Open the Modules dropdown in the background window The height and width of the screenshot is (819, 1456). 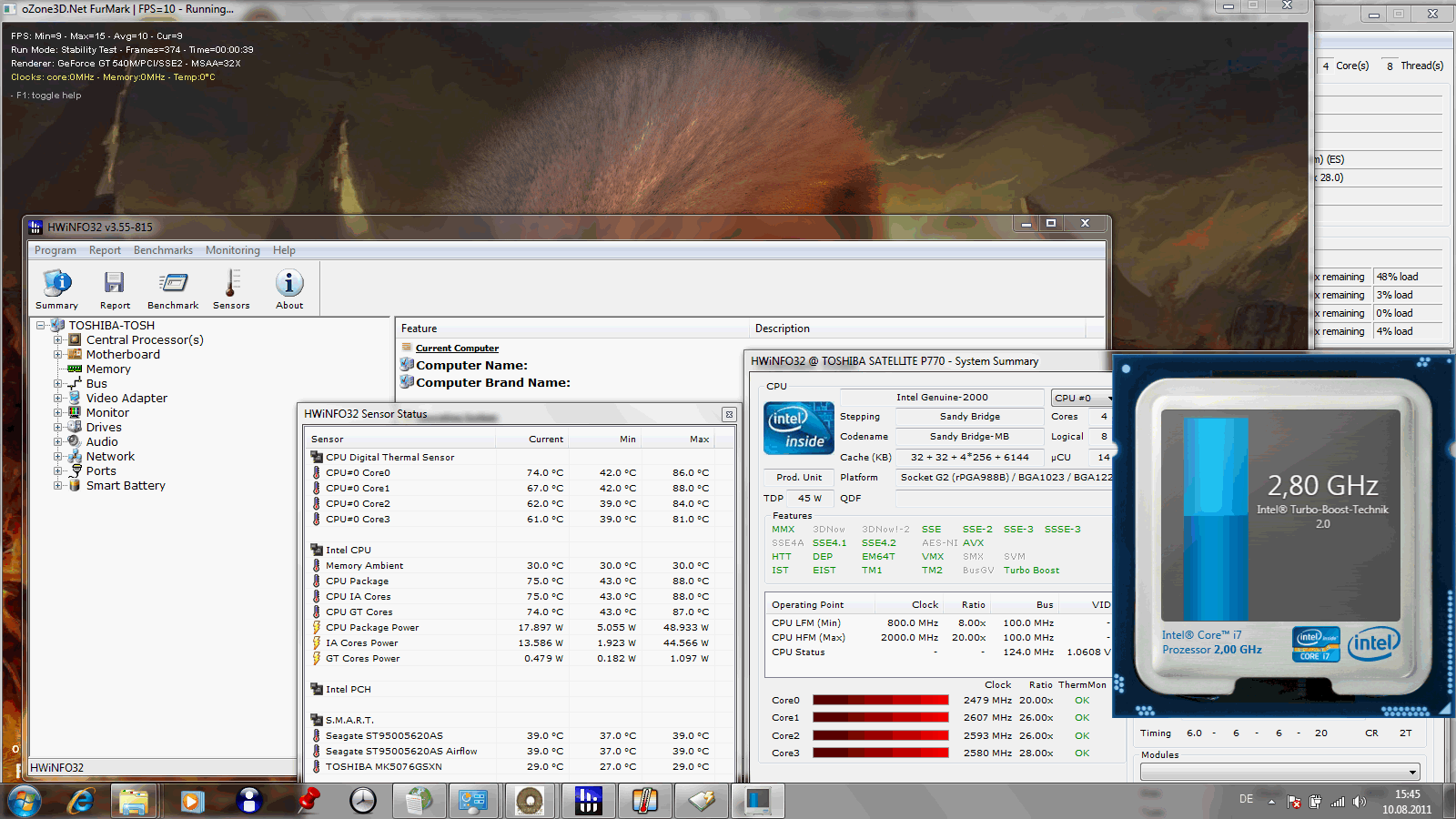(1280, 772)
